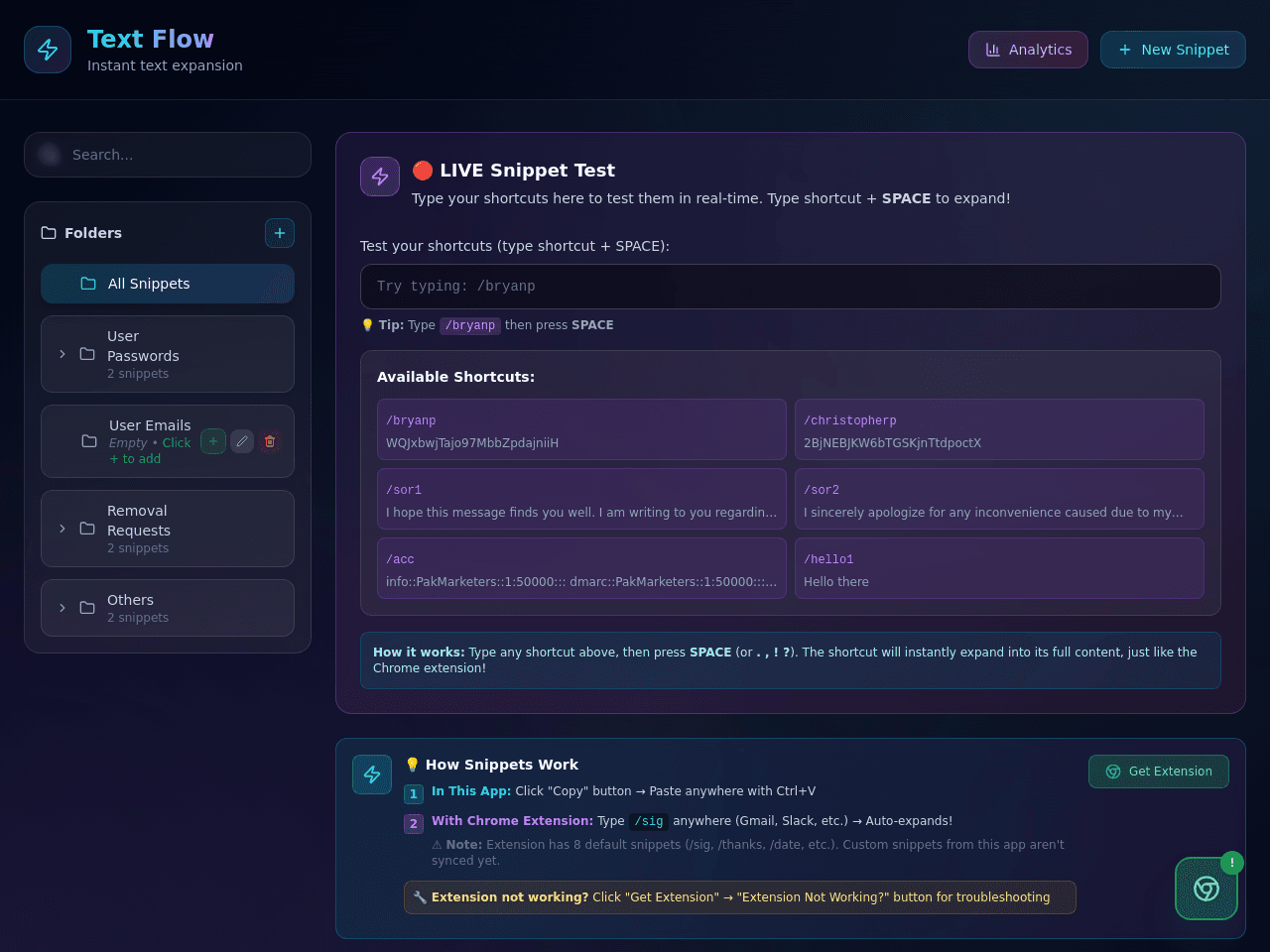Select the All Snippets folder
This screenshot has width=1270, height=952.
coord(168,284)
